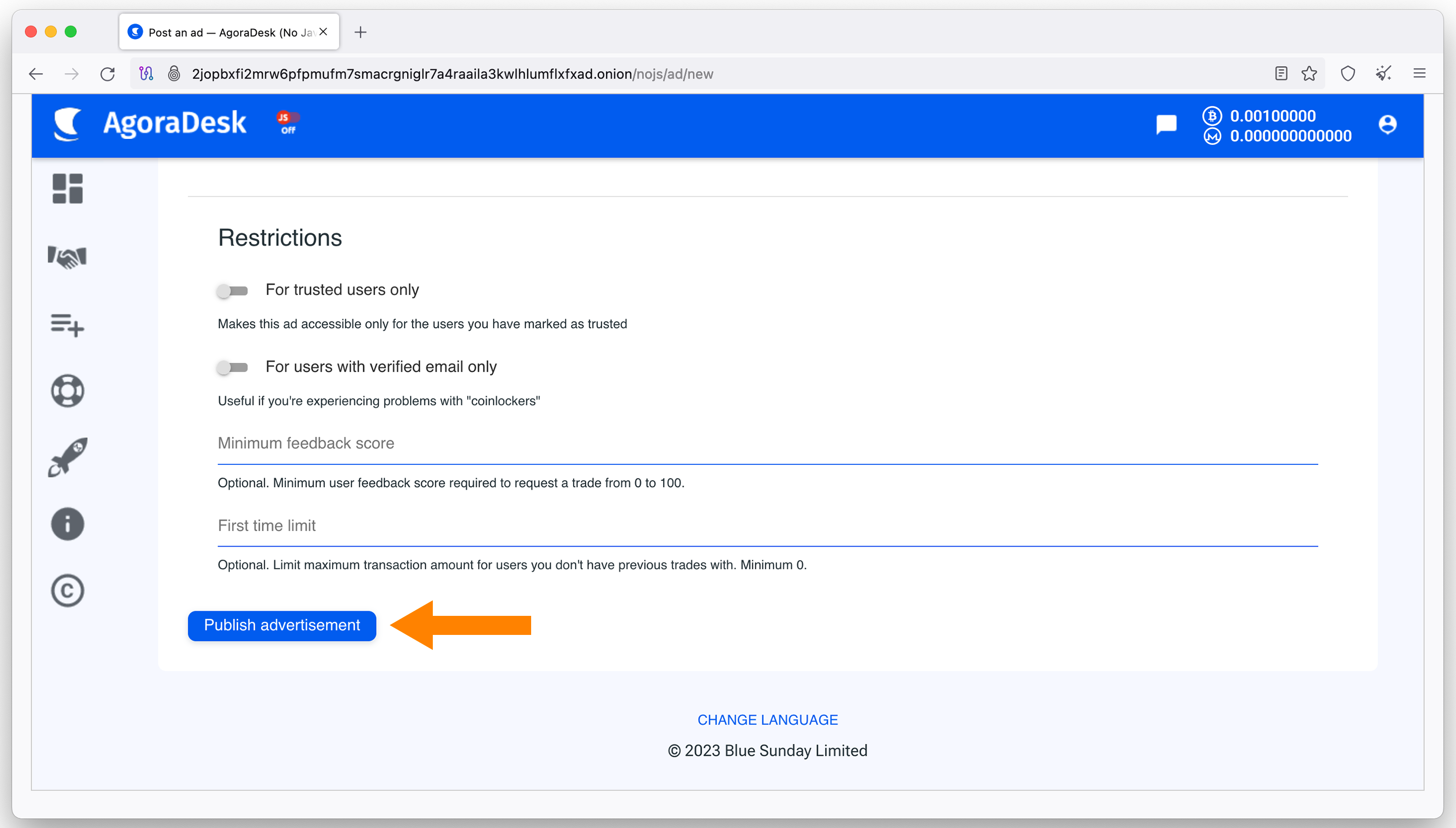This screenshot has width=1456, height=828.
Task: Open the dashboard grid icon in sidebar
Action: 68,189
